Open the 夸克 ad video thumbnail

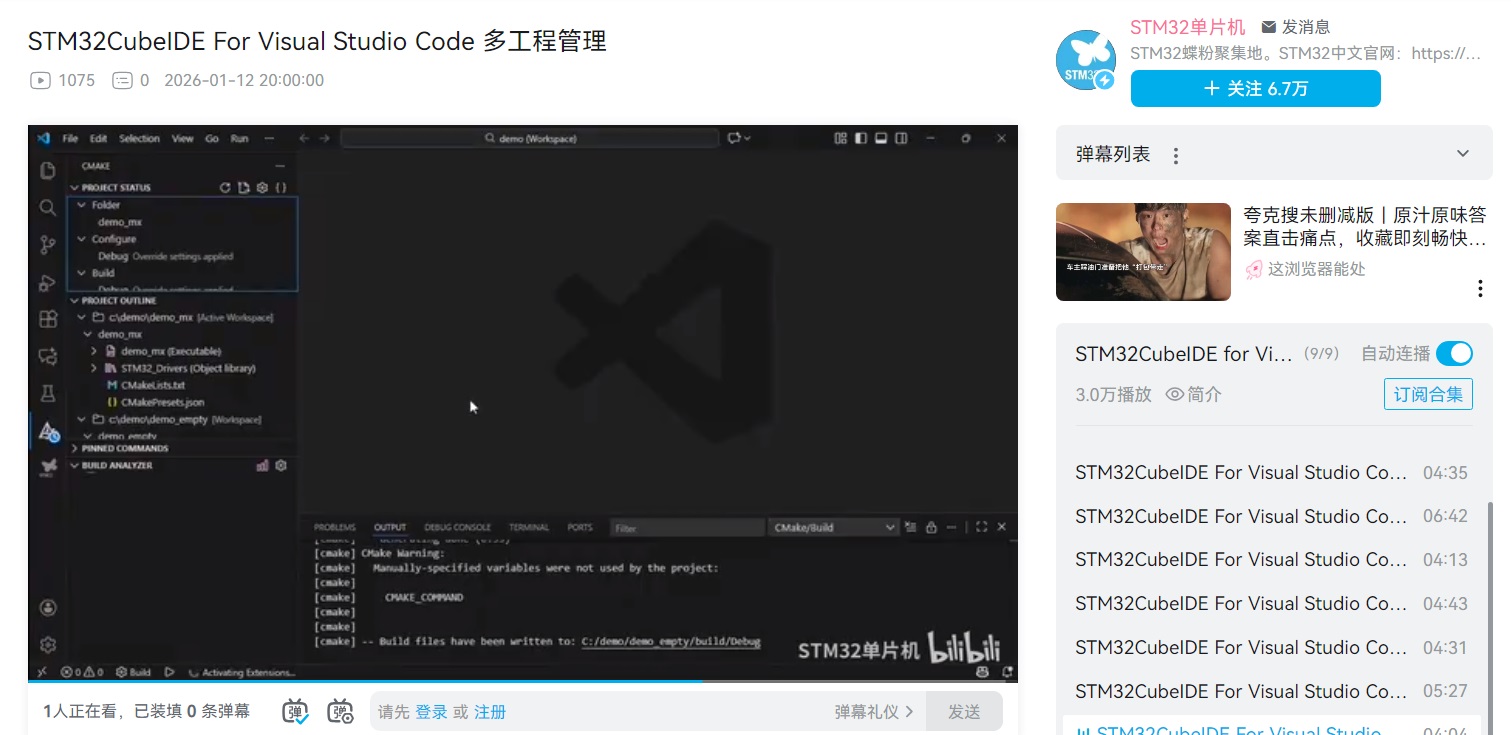[x=1143, y=252]
